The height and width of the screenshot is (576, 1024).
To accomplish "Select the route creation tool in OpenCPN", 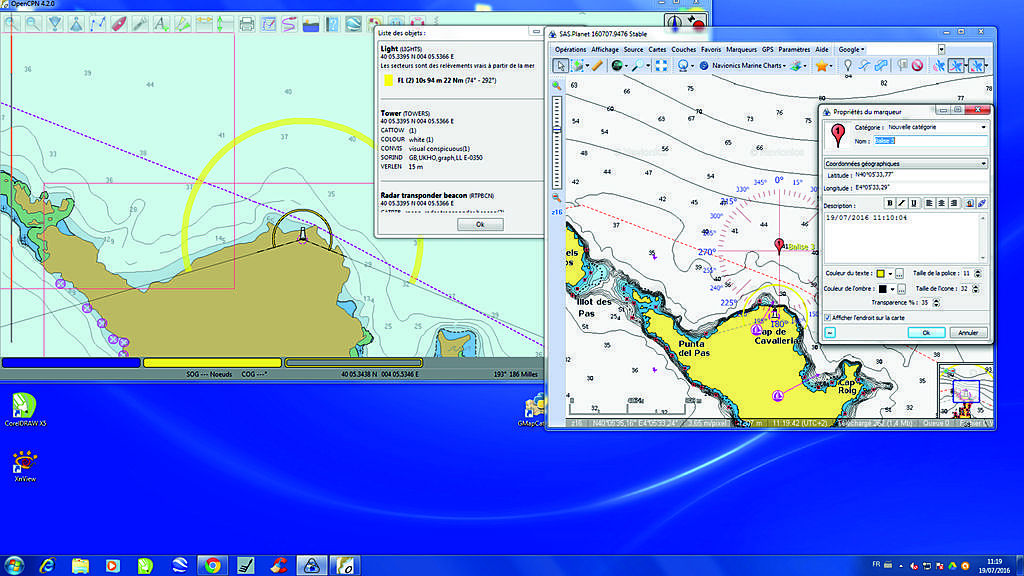I will pyautogui.click(x=98, y=24).
